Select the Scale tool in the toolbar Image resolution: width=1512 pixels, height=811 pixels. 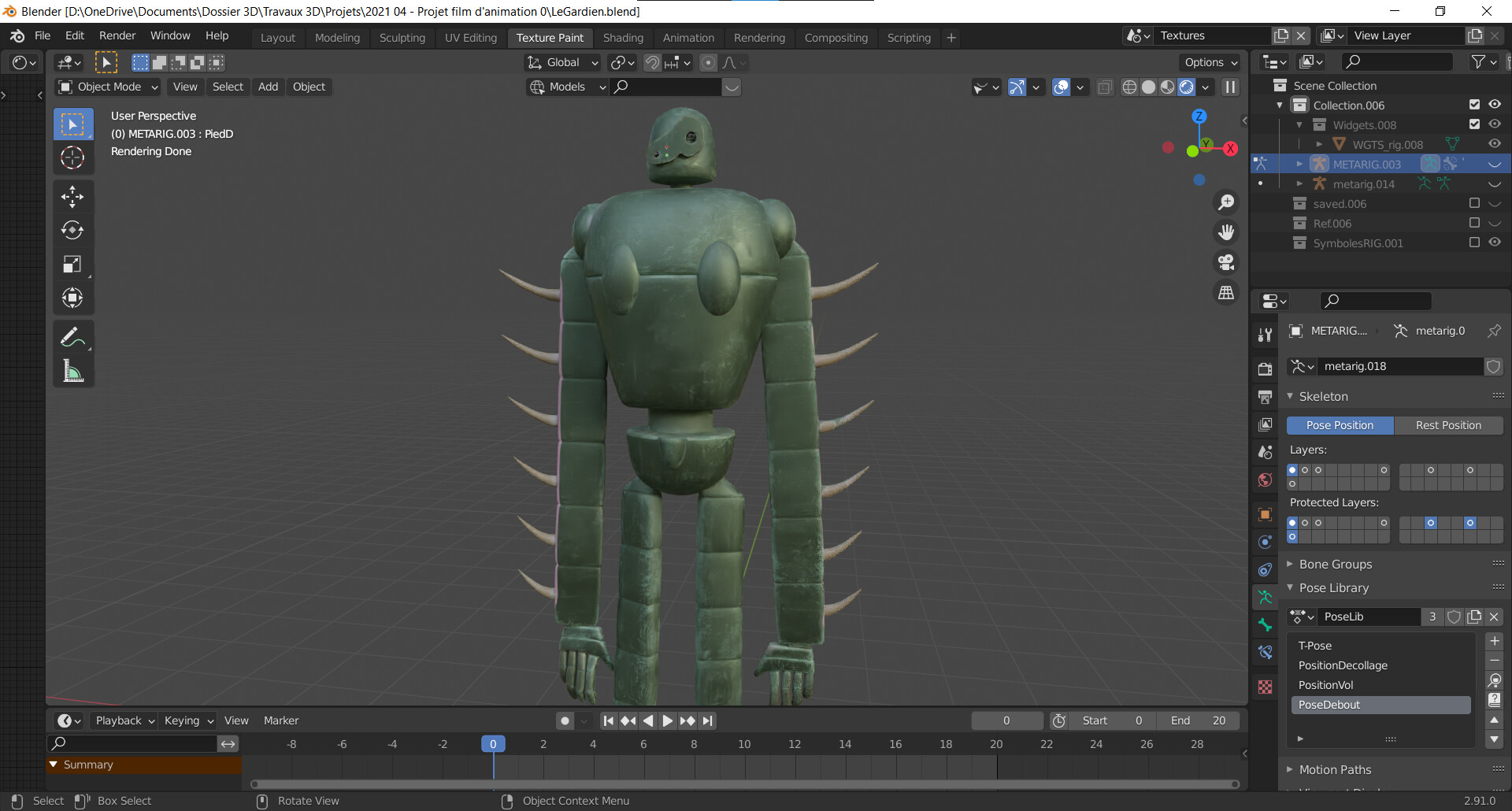coord(73,264)
